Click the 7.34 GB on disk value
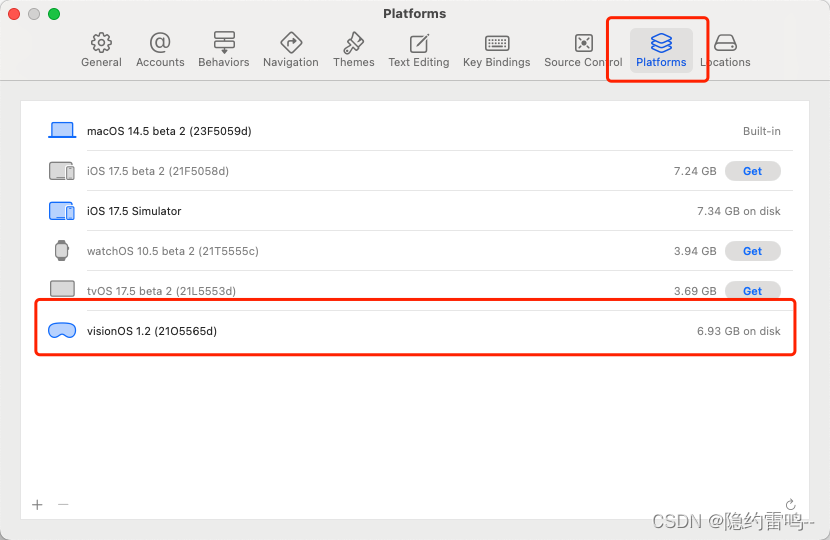 (x=738, y=211)
